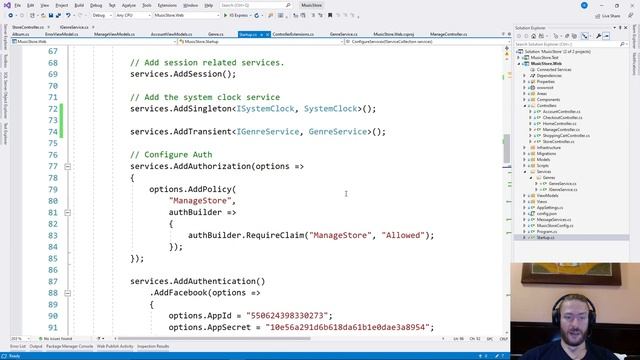Switch to the ManageViewModels.cs tab
Image resolution: width=640 pixels, height=360 pixels.
click(114, 34)
